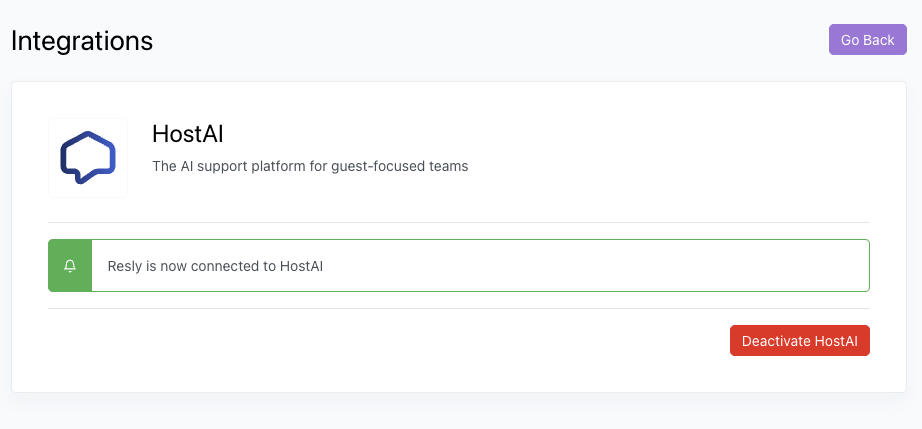Click the "Resly is now connected" message
922x429 pixels.
pos(215,266)
